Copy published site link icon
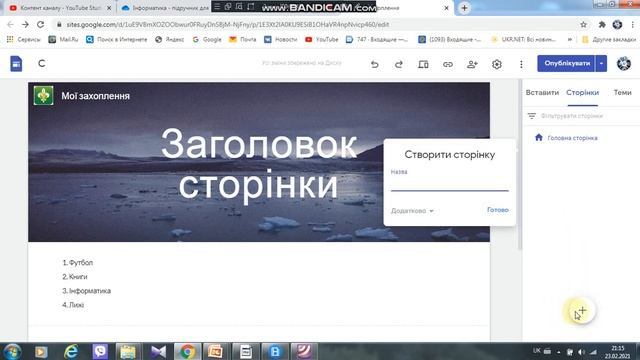The width and height of the screenshot is (640, 360). coord(448,64)
